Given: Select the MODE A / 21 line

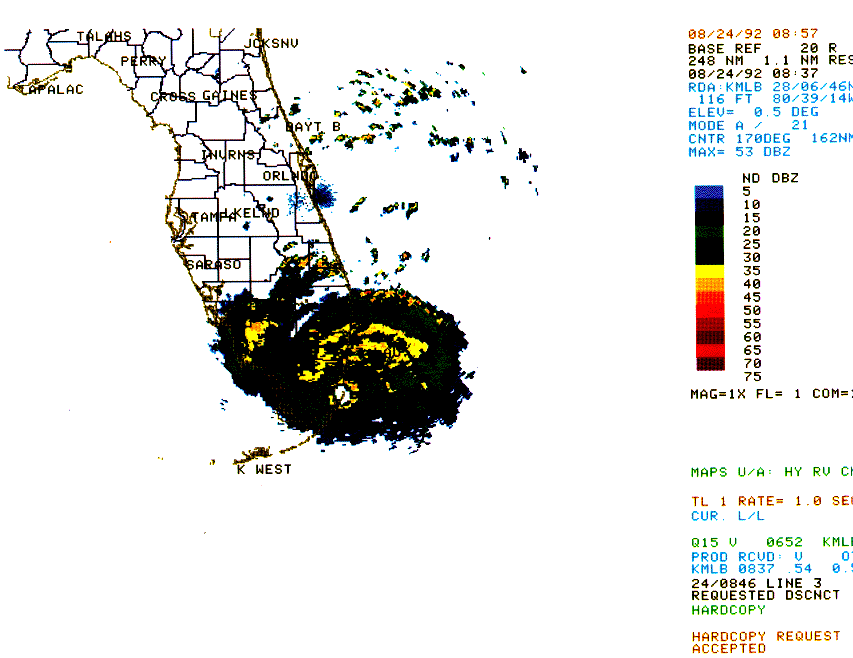Looking at the screenshot, I should click(749, 125).
